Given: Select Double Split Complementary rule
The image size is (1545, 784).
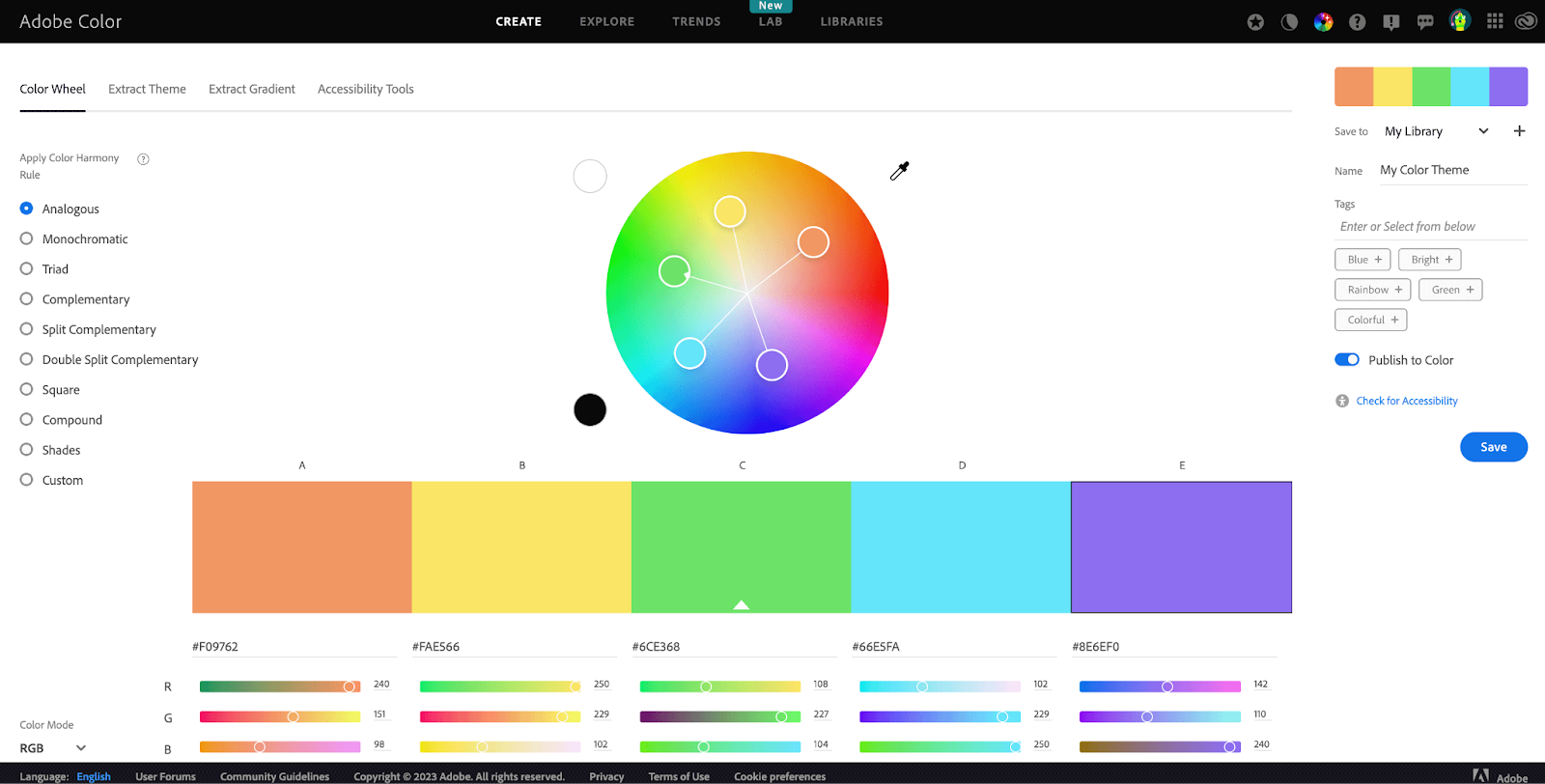Looking at the screenshot, I should click(x=109, y=359).
